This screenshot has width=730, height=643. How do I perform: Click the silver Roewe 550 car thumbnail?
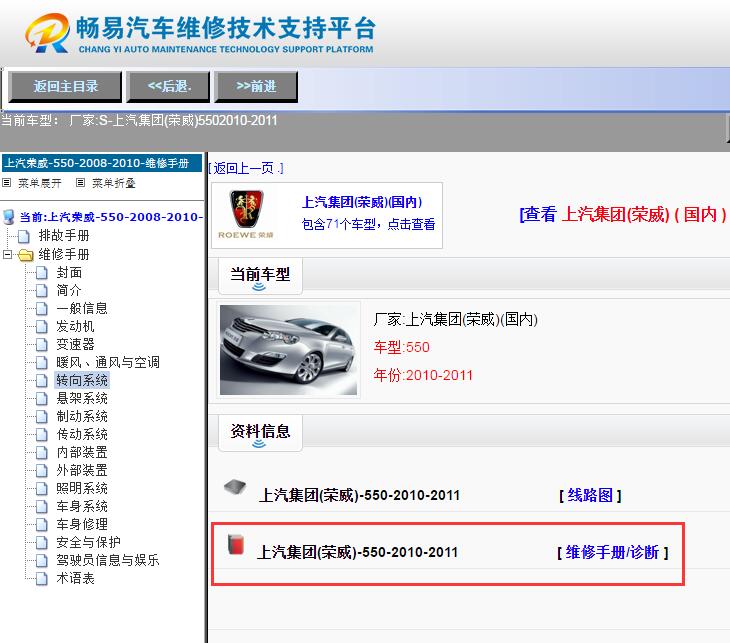[x=288, y=350]
